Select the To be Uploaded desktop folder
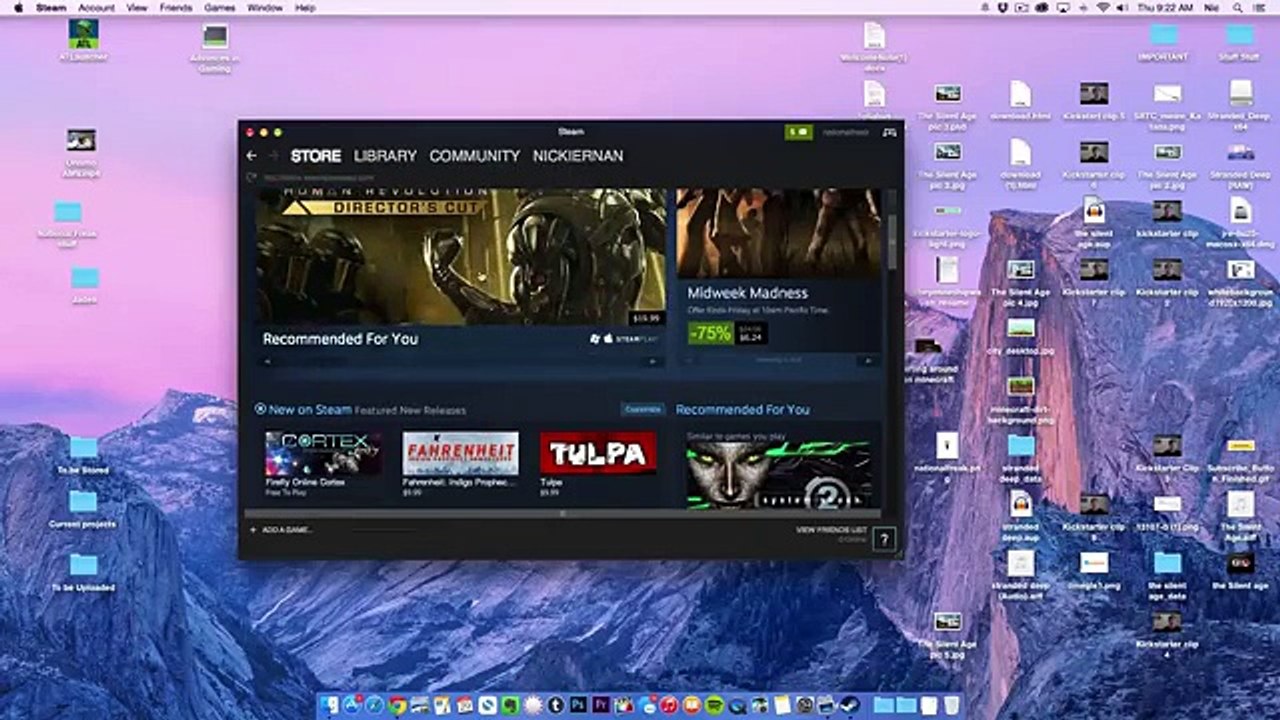The width and height of the screenshot is (1280, 720). pyautogui.click(x=83, y=573)
